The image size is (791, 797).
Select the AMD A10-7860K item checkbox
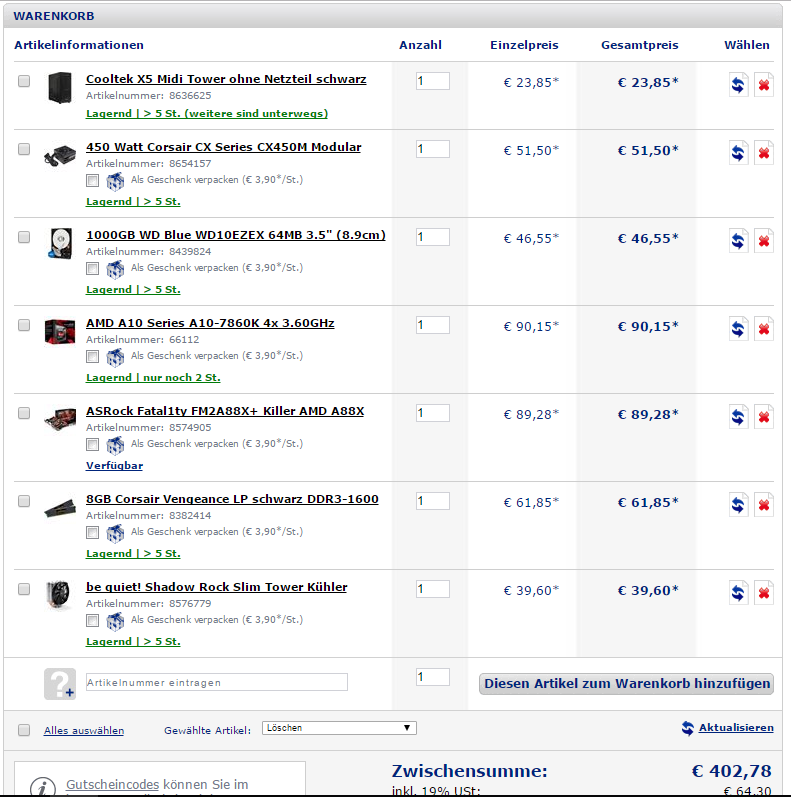24,325
